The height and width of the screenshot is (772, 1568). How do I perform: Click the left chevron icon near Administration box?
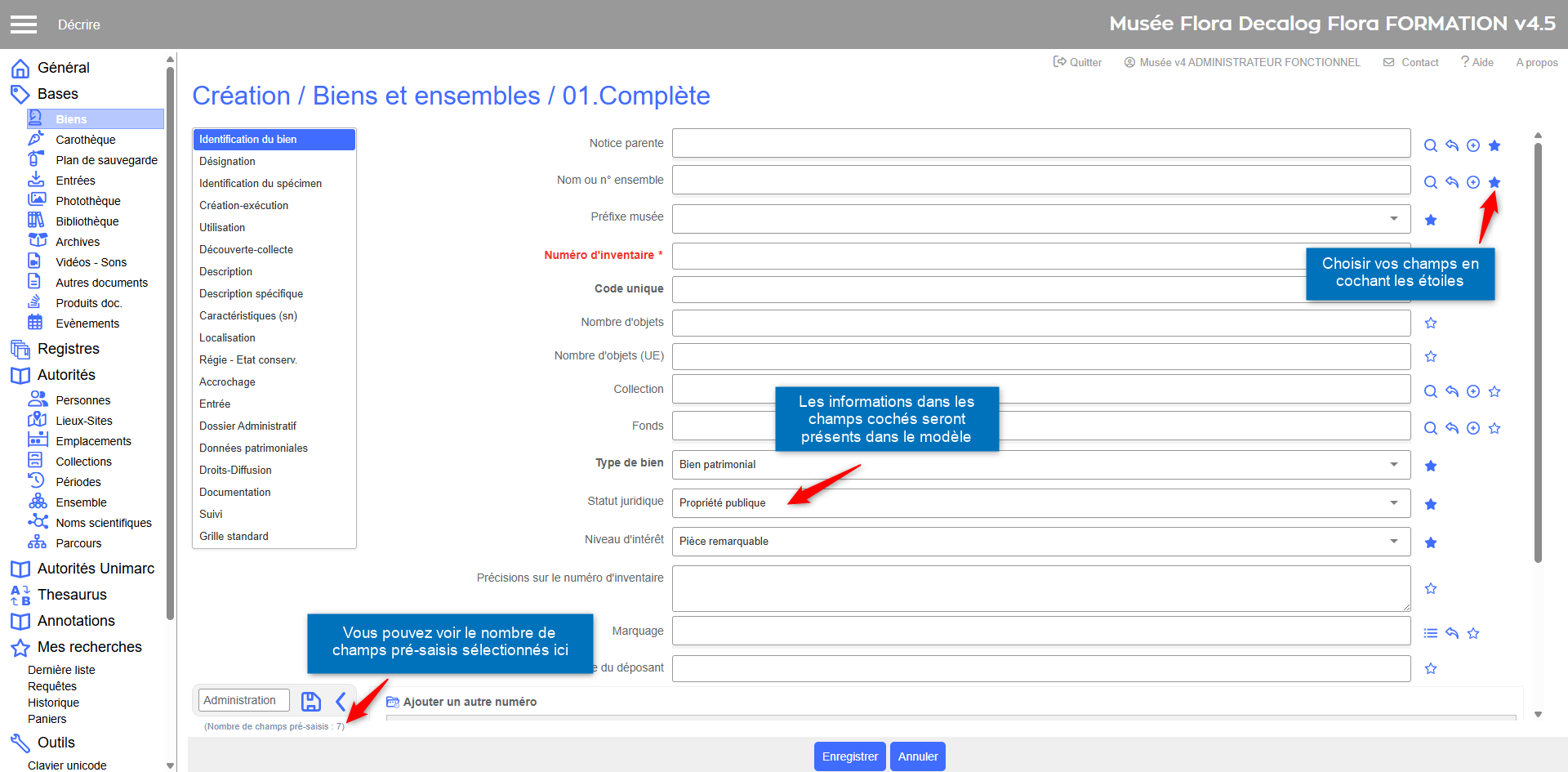click(341, 701)
